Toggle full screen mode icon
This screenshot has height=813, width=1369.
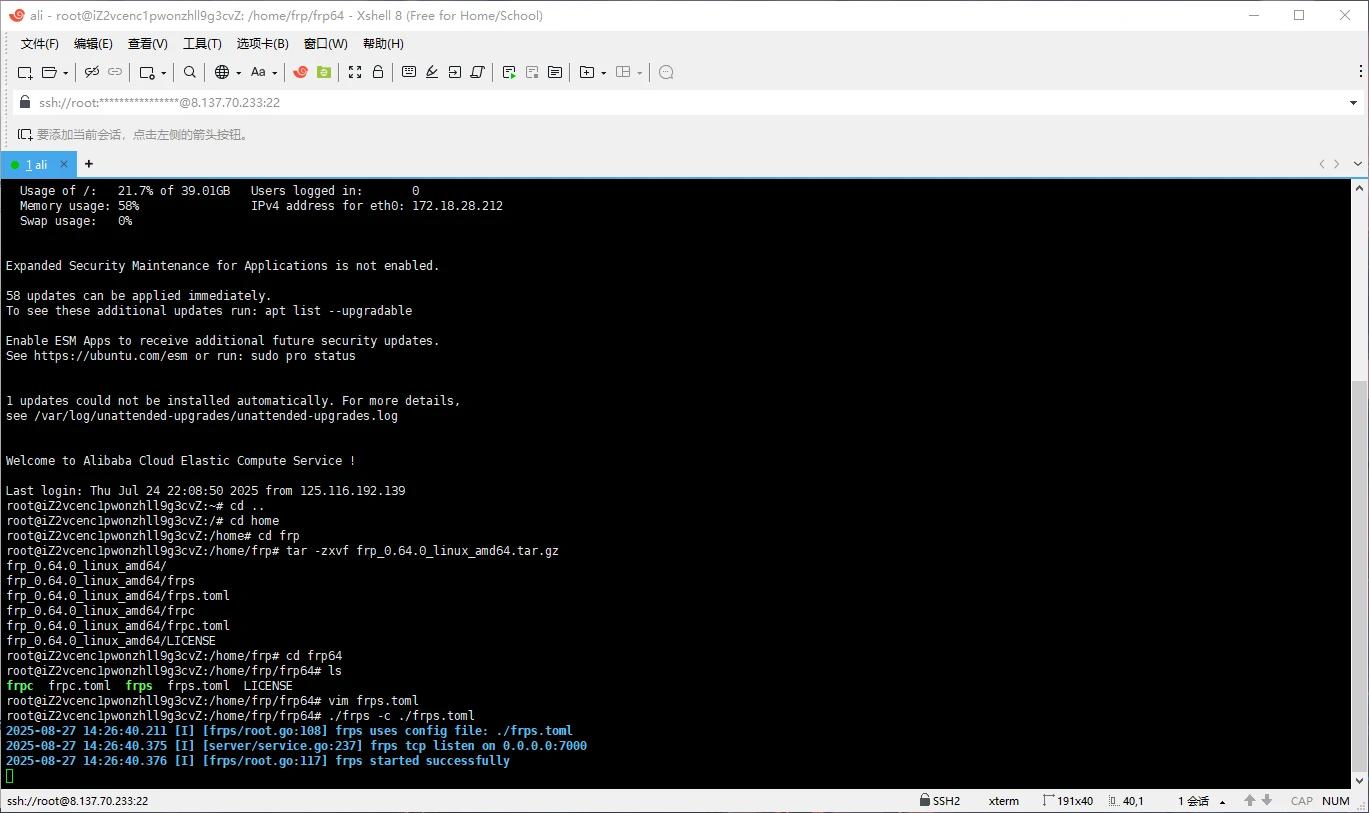[355, 72]
